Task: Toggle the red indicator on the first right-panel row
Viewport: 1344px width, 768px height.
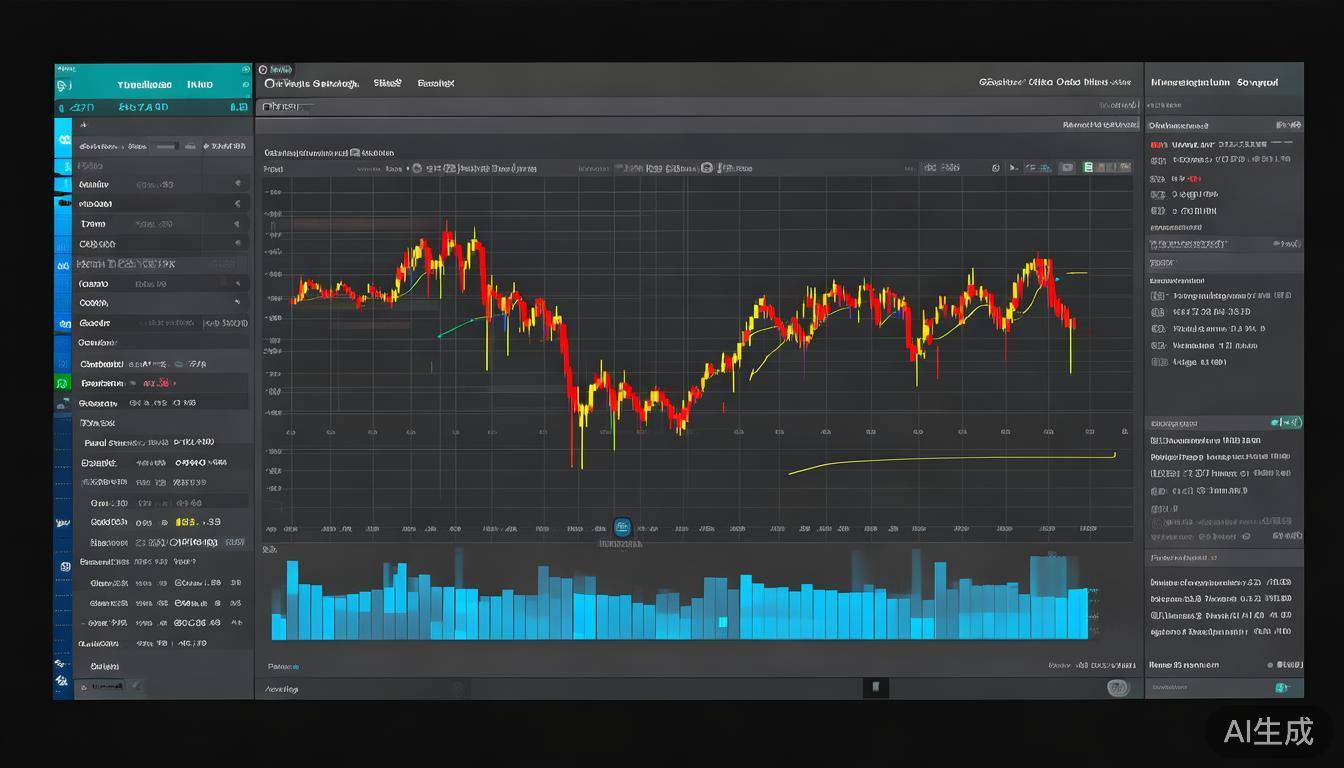Action: 1158,144
